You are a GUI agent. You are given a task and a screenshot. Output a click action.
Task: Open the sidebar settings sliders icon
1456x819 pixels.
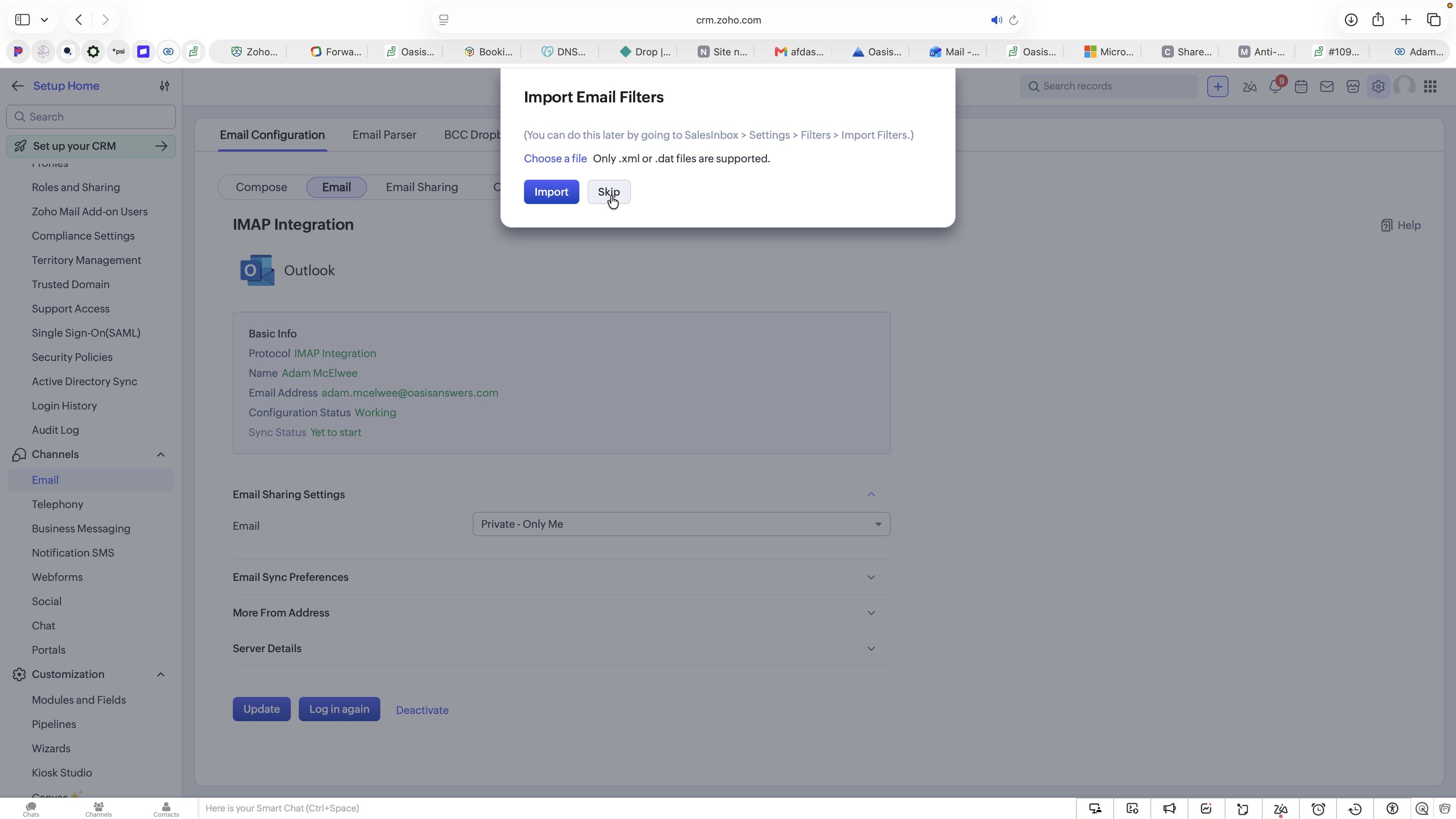click(165, 86)
